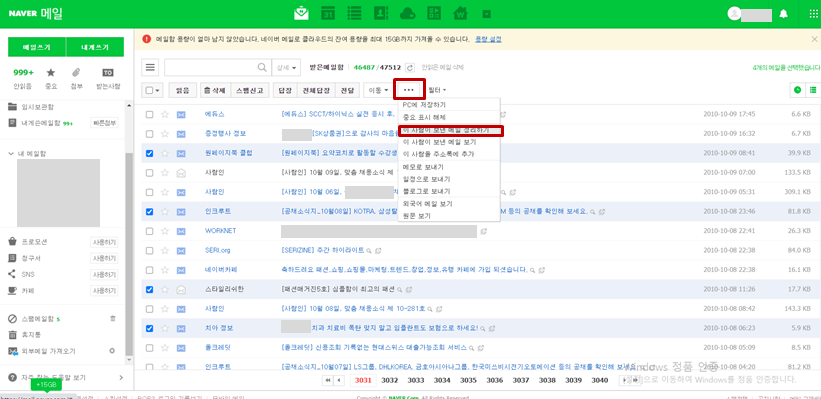Switch to time-ordered view clock icon
Viewport: 821px width, 399px height.
(797, 90)
